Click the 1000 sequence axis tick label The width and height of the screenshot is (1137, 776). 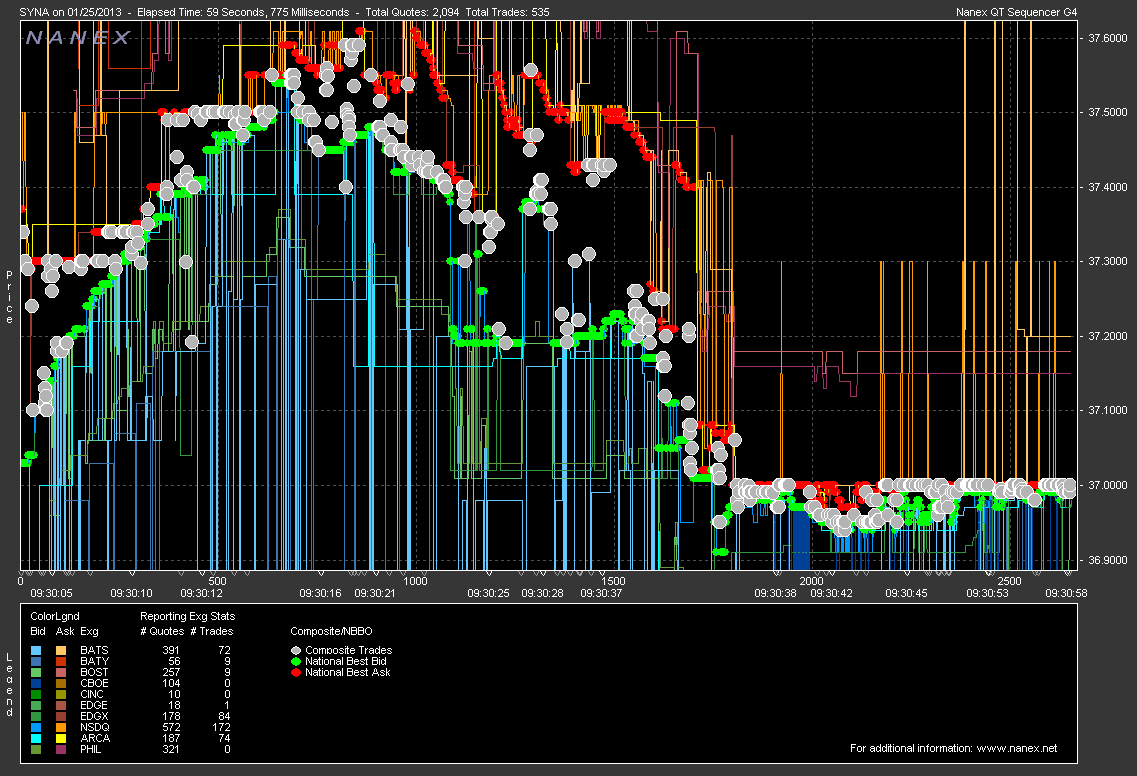(415, 581)
